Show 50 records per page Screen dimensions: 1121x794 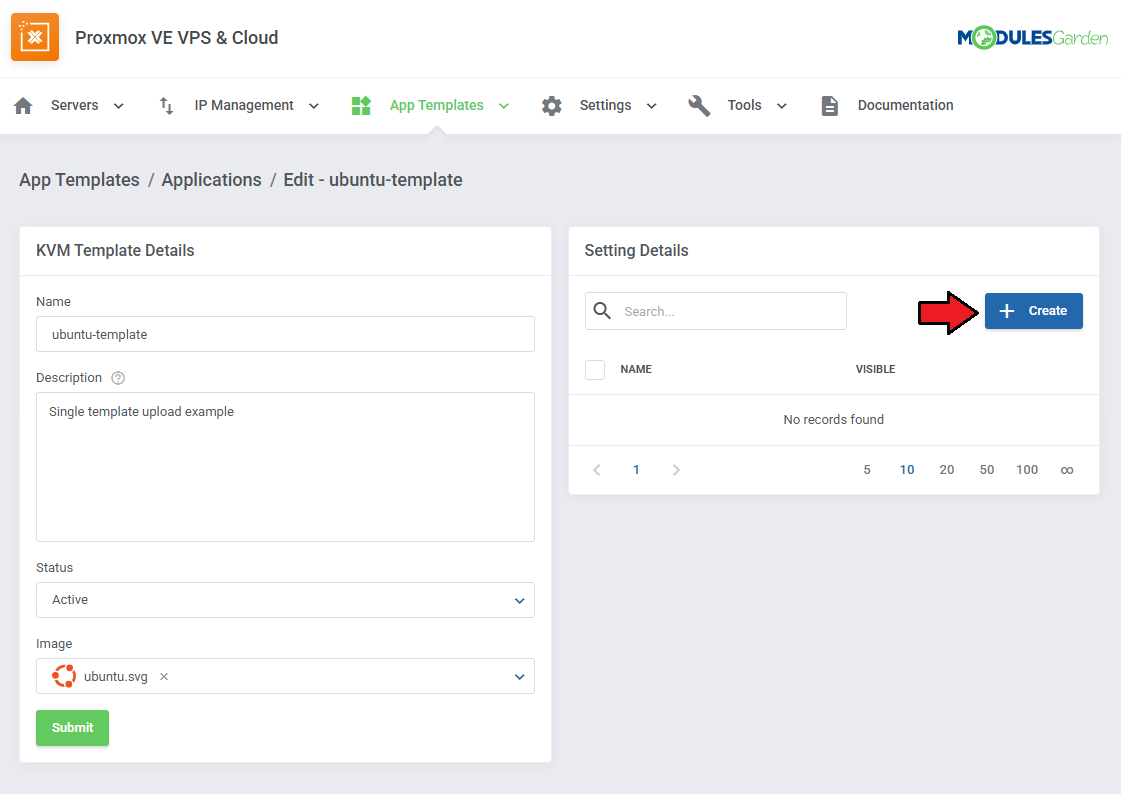point(987,470)
